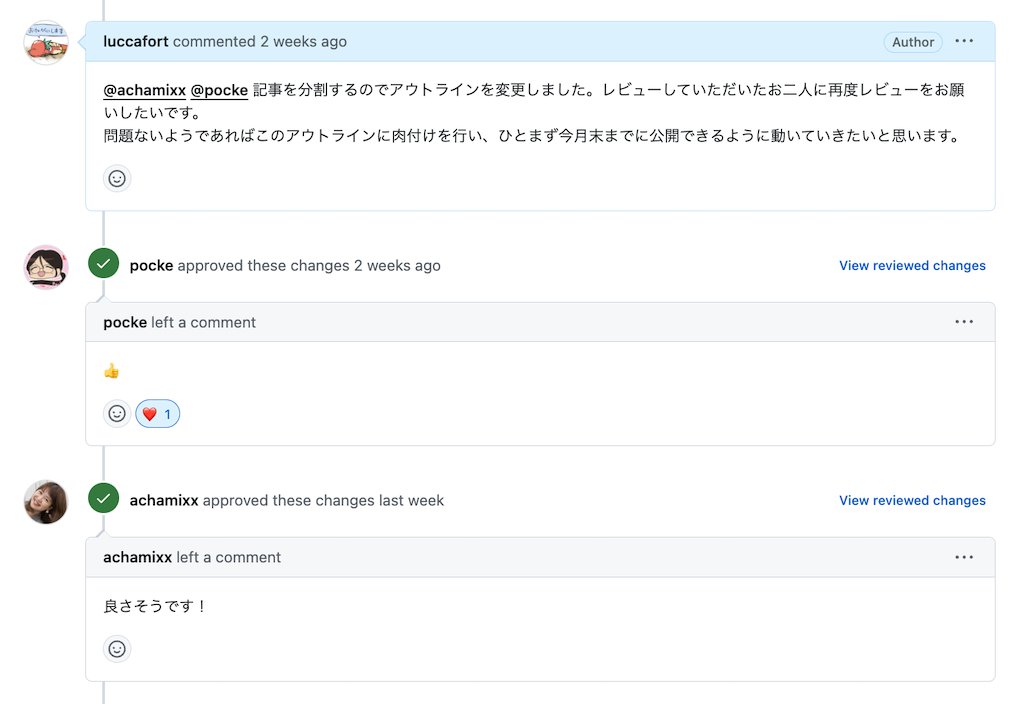Open options menu on luccafort's comment
Screen dimensions: 1024x704
[964, 42]
